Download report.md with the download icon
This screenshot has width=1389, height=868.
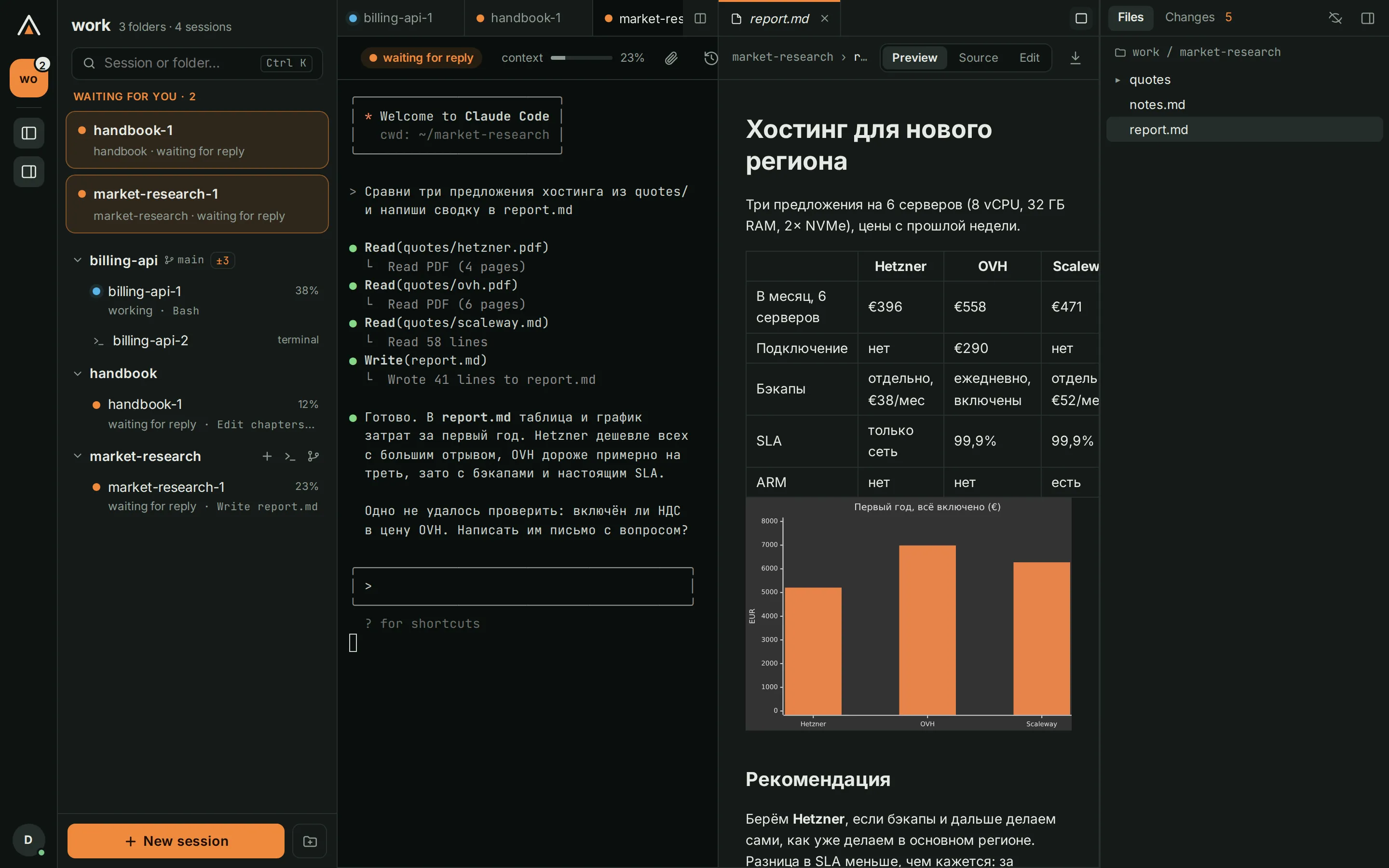tap(1076, 58)
